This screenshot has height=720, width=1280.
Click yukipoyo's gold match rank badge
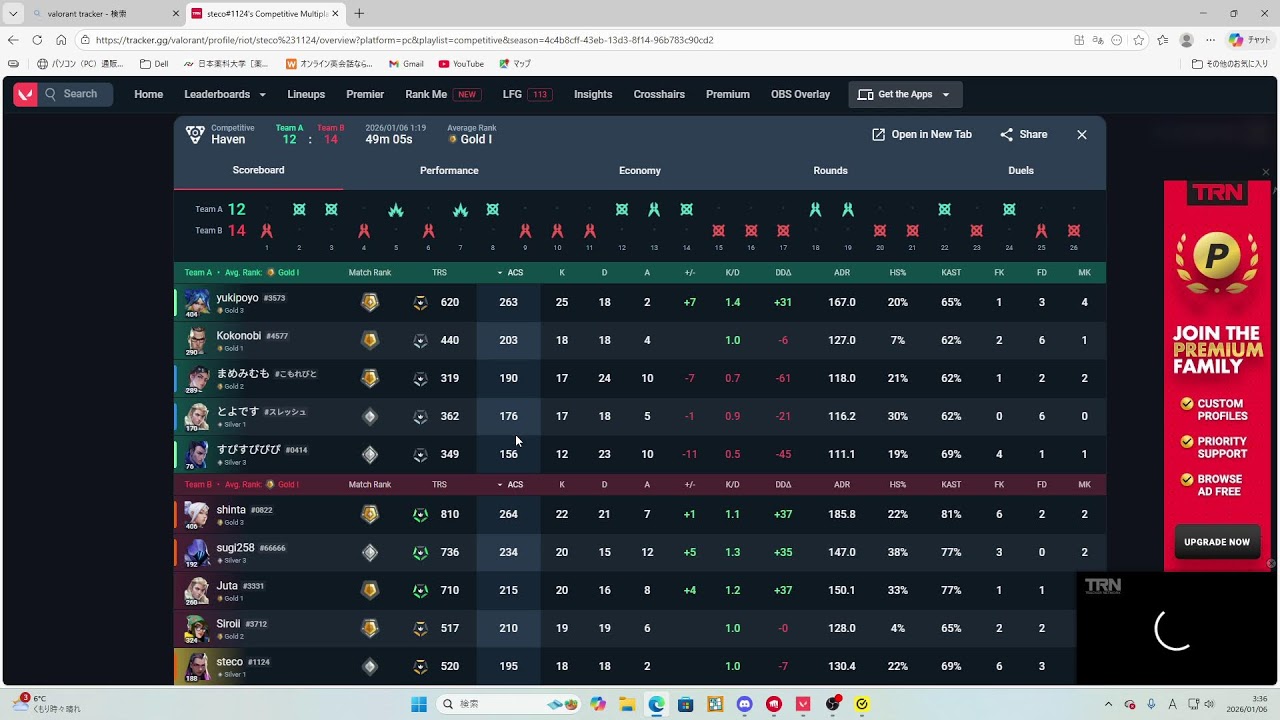pos(370,302)
